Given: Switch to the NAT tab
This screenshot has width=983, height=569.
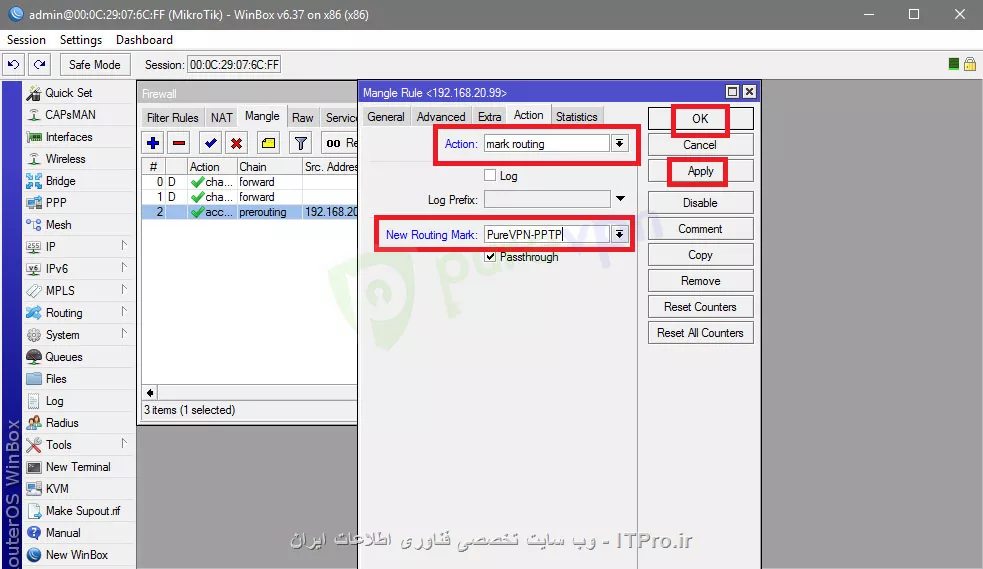Looking at the screenshot, I should point(221,117).
